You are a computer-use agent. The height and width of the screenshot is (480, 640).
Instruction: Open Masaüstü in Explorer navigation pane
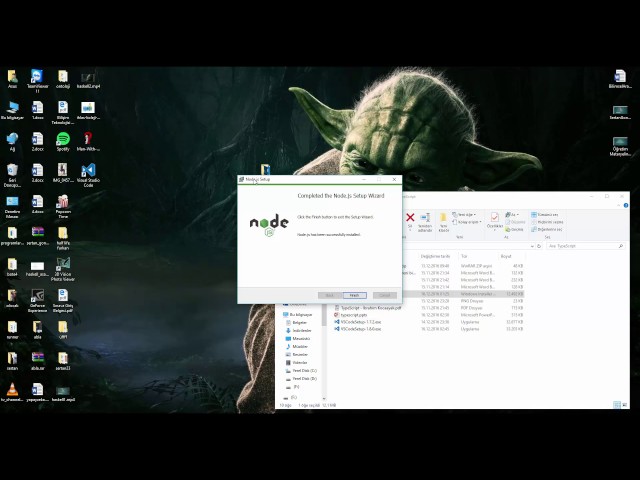coord(298,339)
